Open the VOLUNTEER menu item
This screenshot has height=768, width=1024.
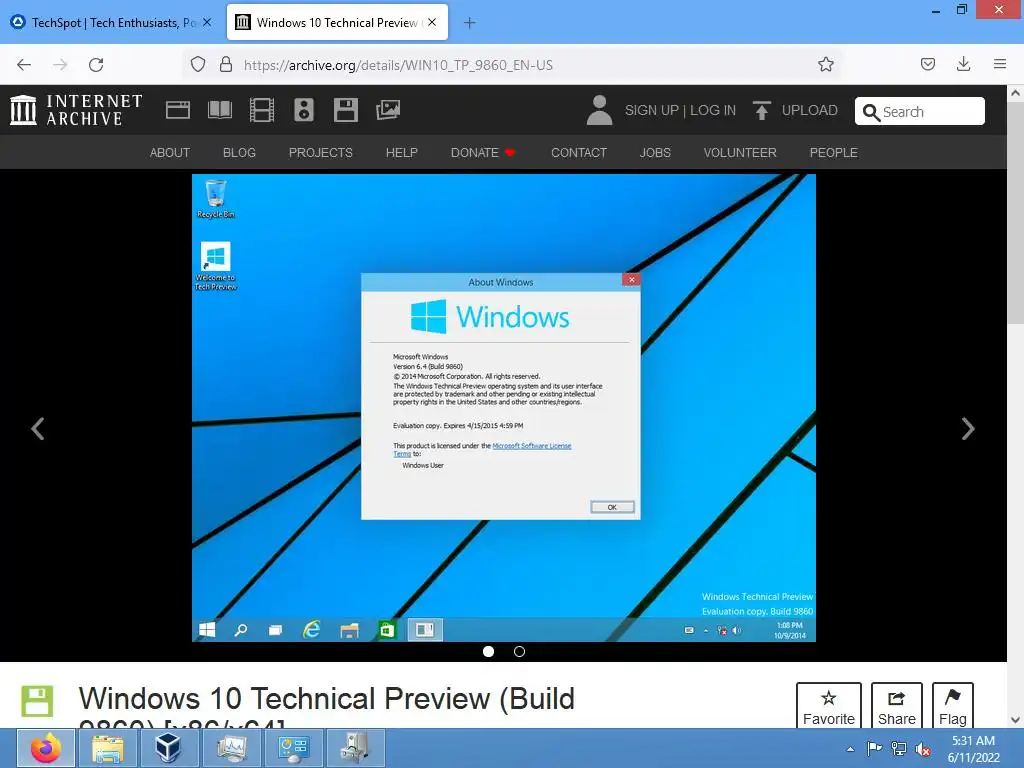click(740, 152)
